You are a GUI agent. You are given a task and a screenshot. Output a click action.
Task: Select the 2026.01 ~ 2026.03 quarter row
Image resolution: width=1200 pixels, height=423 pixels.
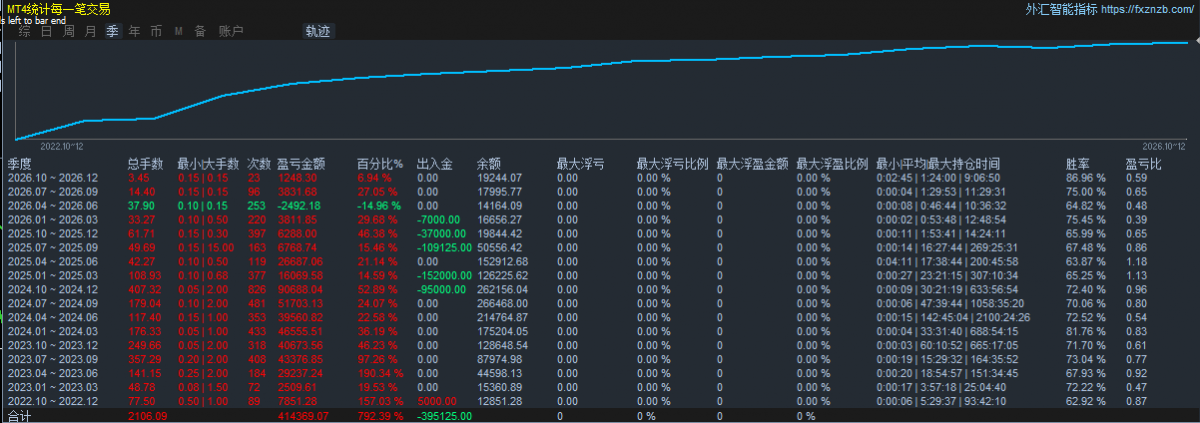click(600, 219)
